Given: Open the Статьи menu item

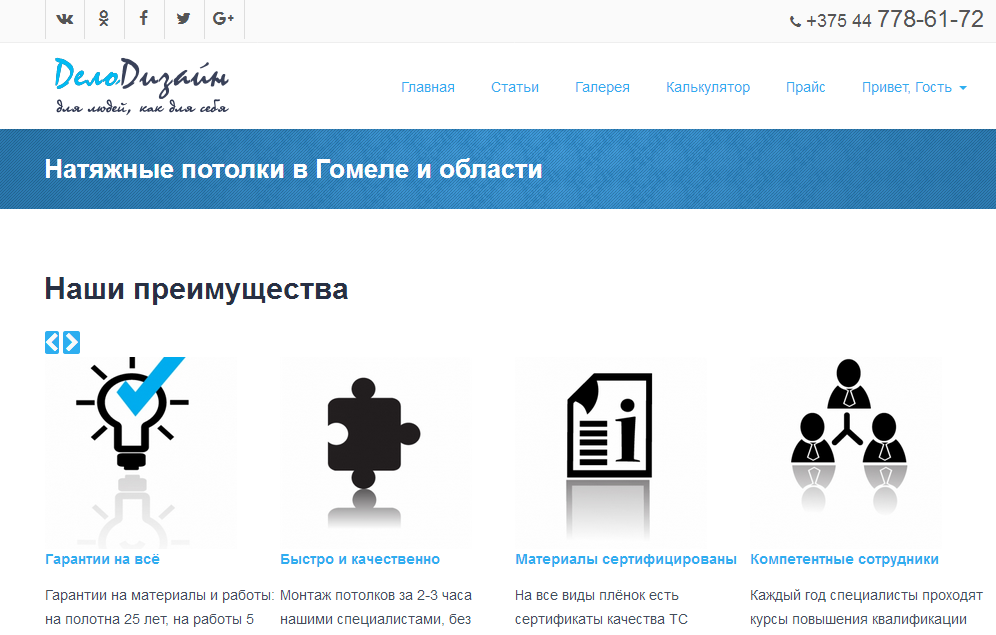Looking at the screenshot, I should point(515,87).
